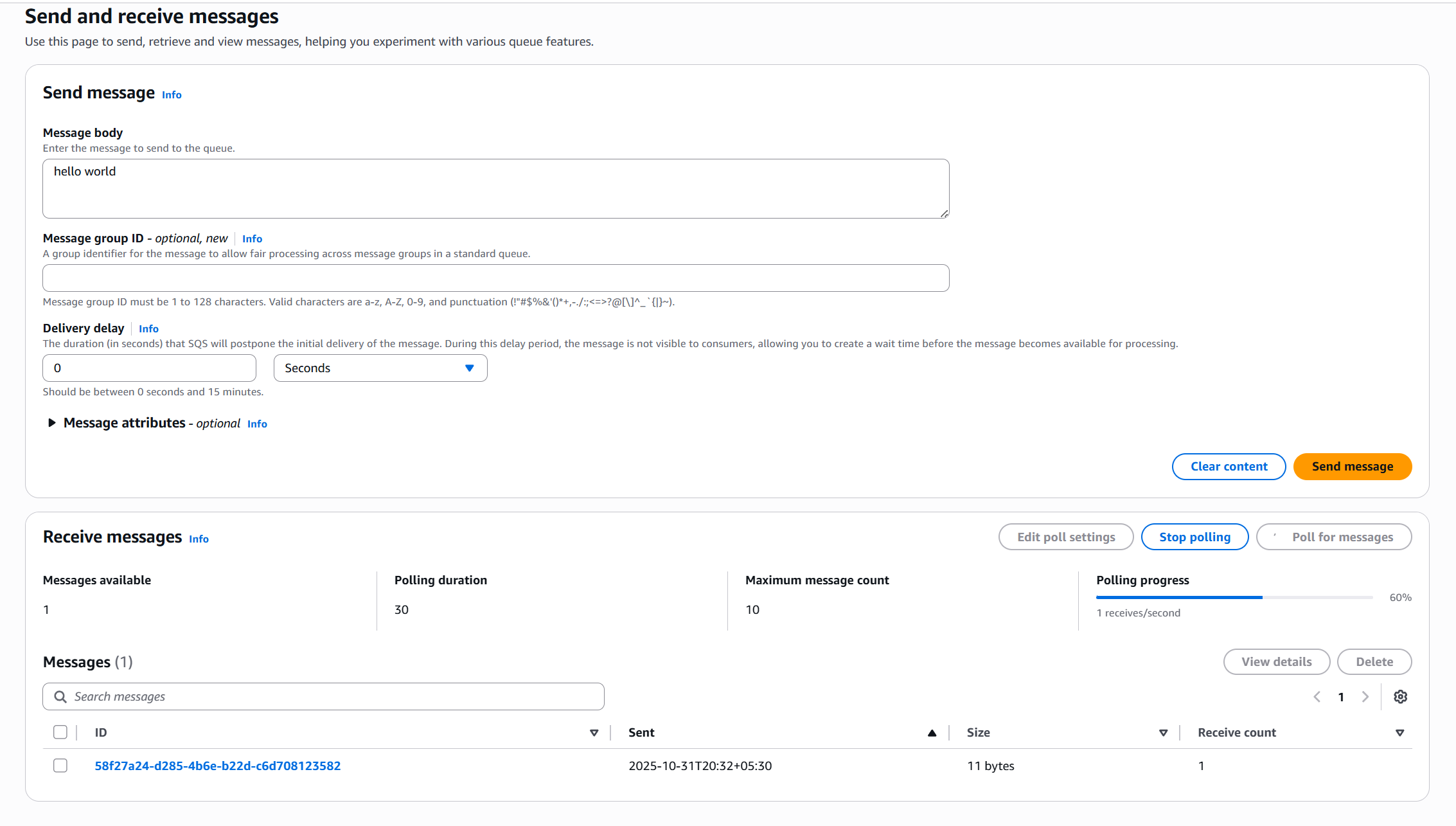Click the Send message button

pos(1352,467)
